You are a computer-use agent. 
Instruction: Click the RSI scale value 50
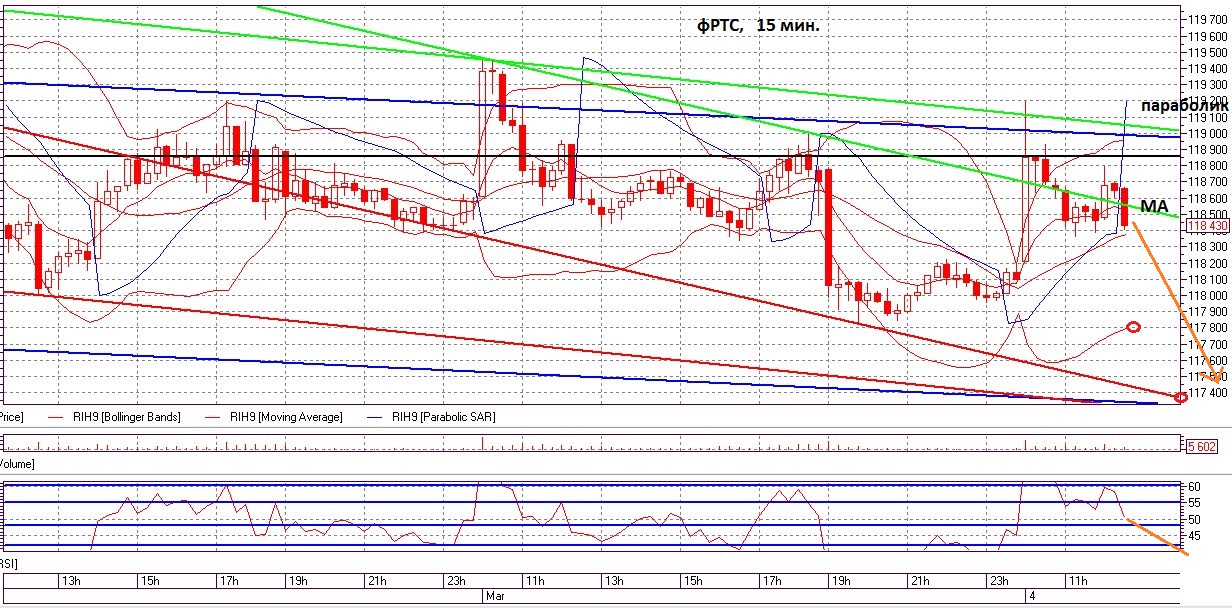click(1194, 520)
